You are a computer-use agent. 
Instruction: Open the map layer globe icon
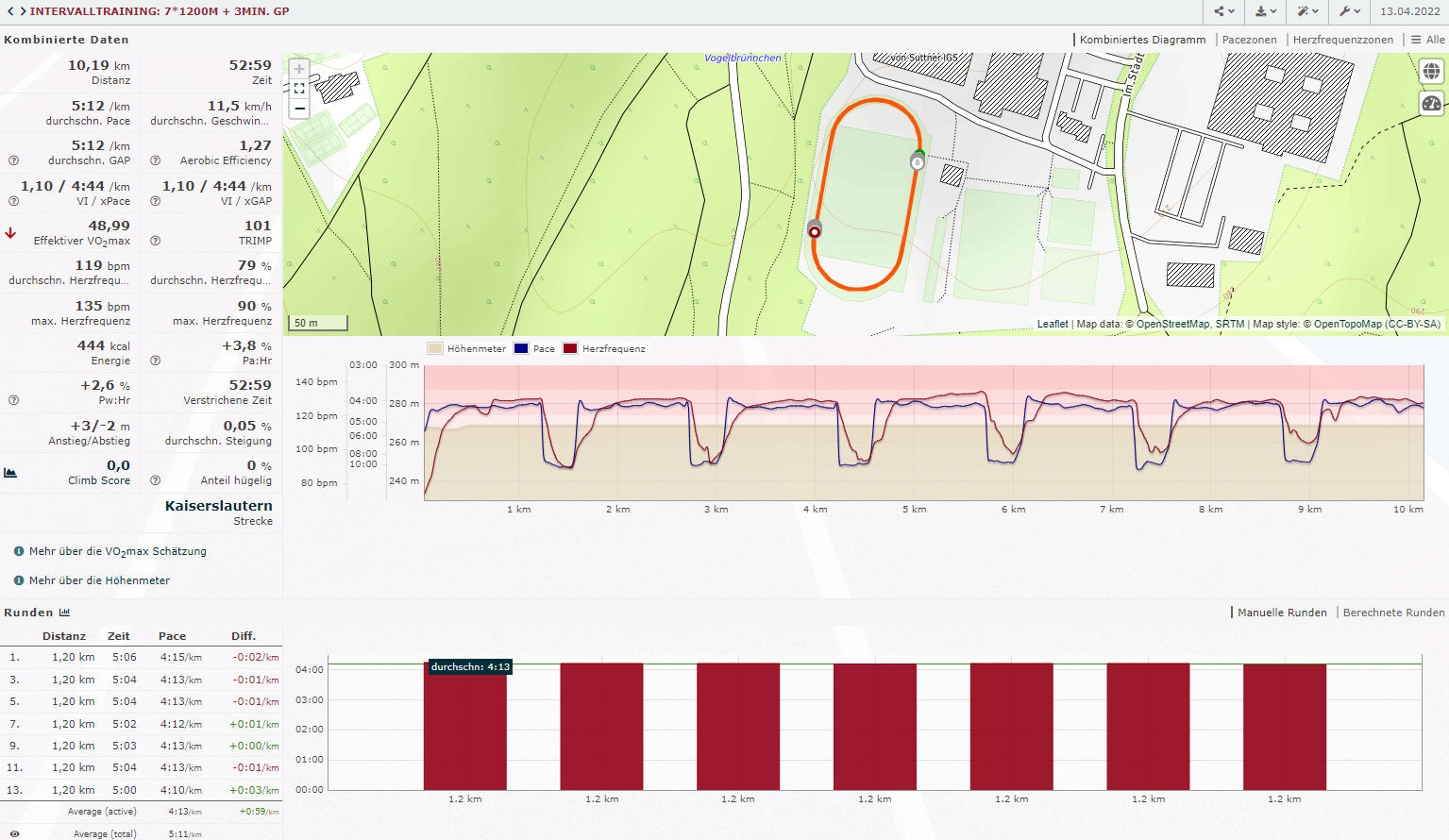1431,72
